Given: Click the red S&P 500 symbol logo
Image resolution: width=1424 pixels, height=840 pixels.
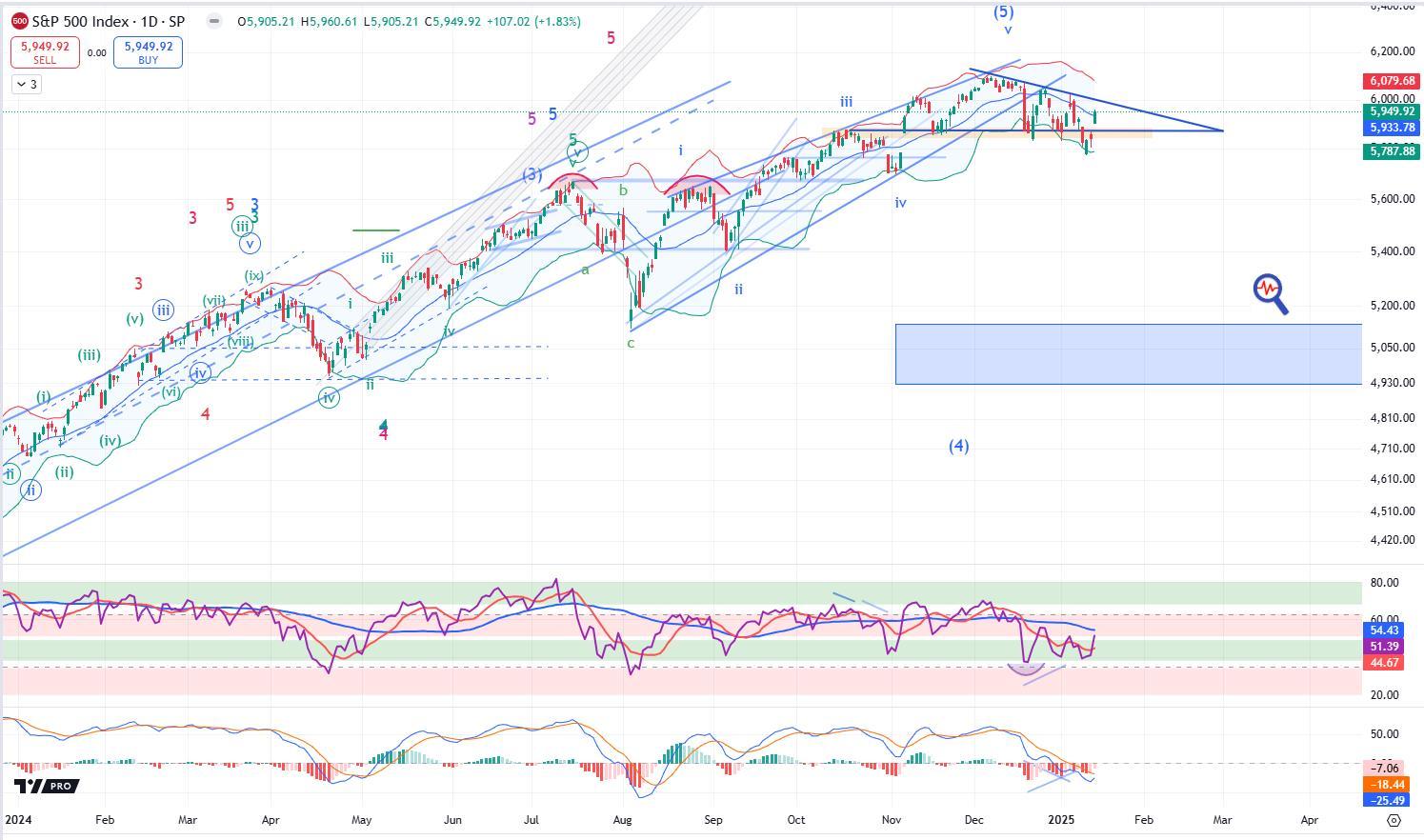Looking at the screenshot, I should (19, 21).
